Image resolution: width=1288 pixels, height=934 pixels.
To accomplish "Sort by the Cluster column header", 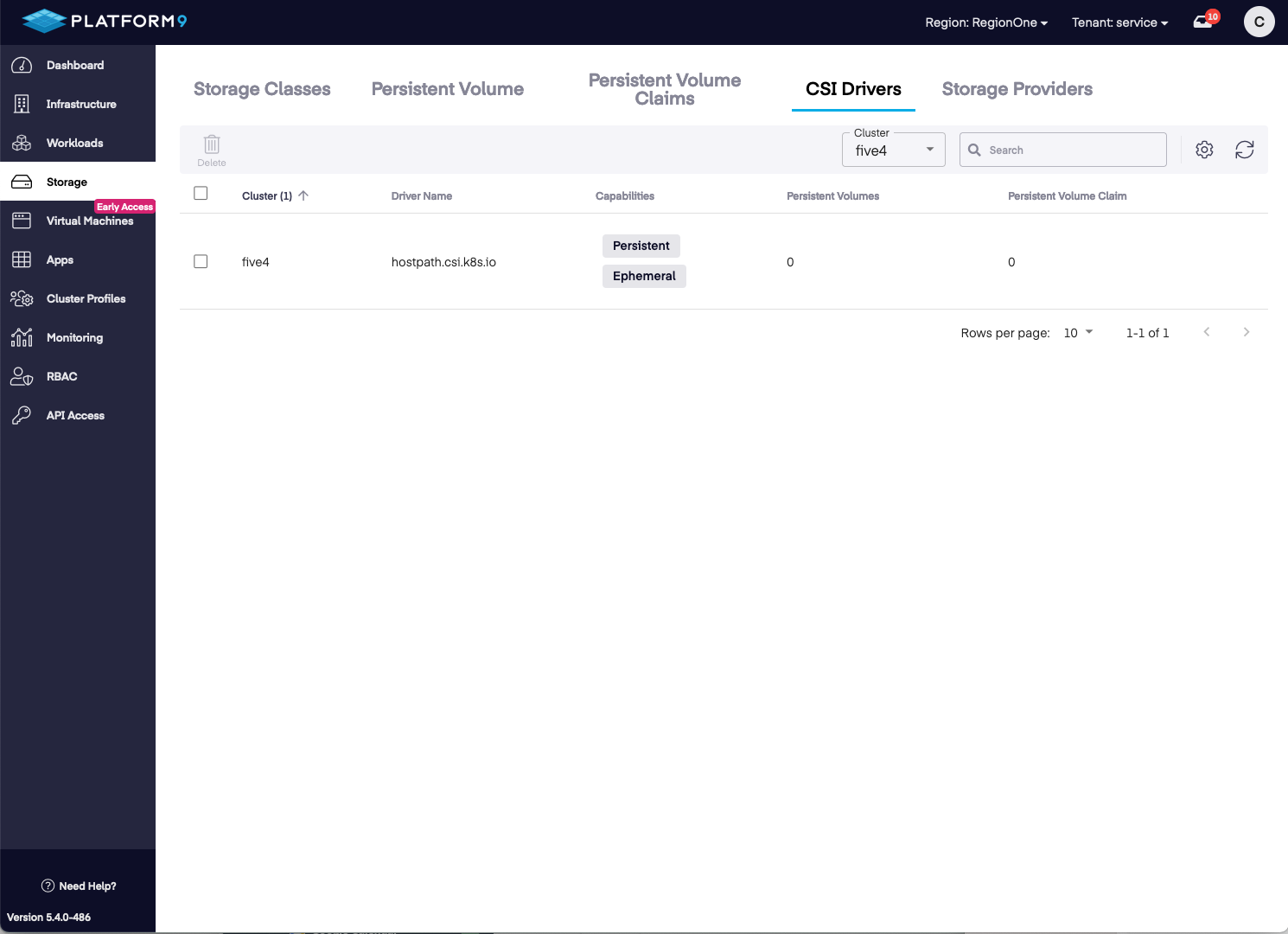I will pyautogui.click(x=267, y=196).
